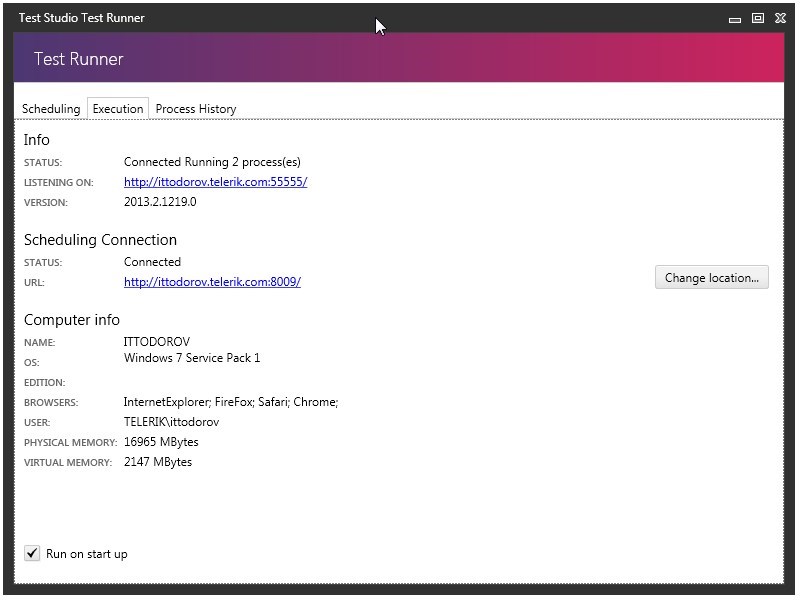Maximize the Test Runner window
The width and height of the screenshot is (800, 600).
tap(758, 18)
